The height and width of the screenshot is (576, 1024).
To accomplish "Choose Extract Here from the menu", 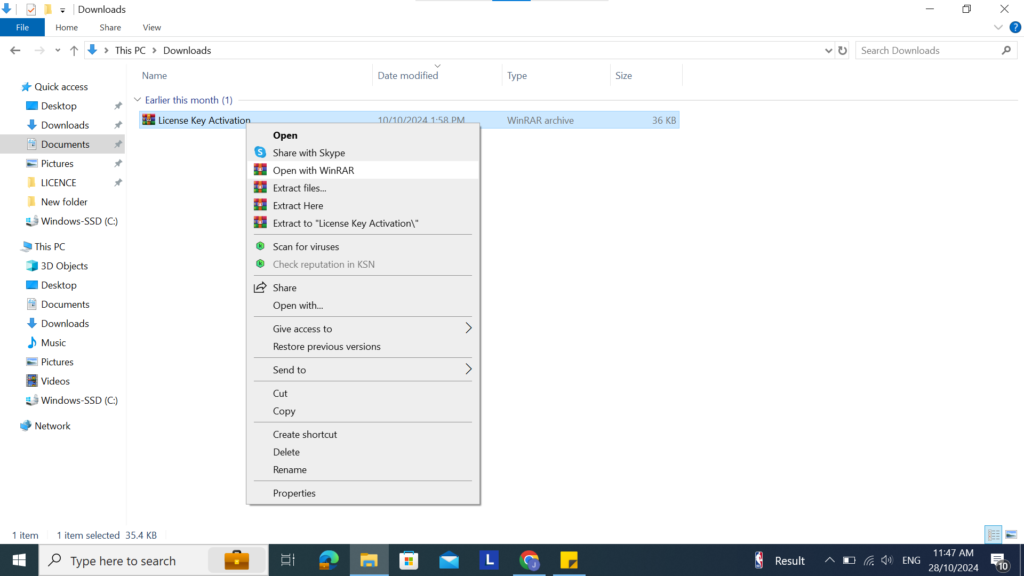I will [x=363, y=206].
